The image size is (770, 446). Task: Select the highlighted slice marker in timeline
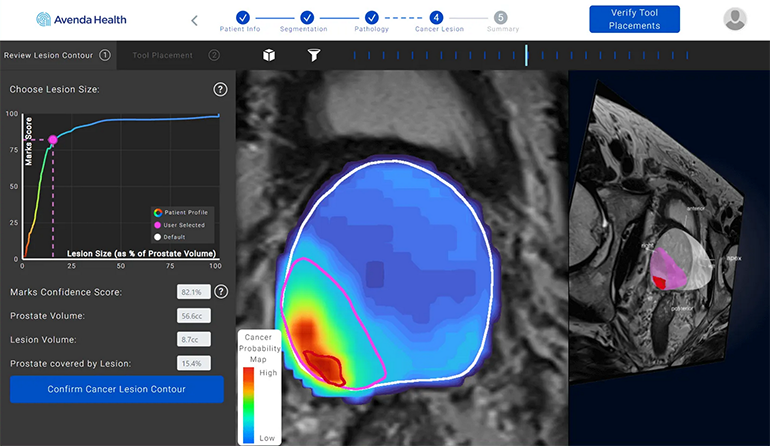526,55
